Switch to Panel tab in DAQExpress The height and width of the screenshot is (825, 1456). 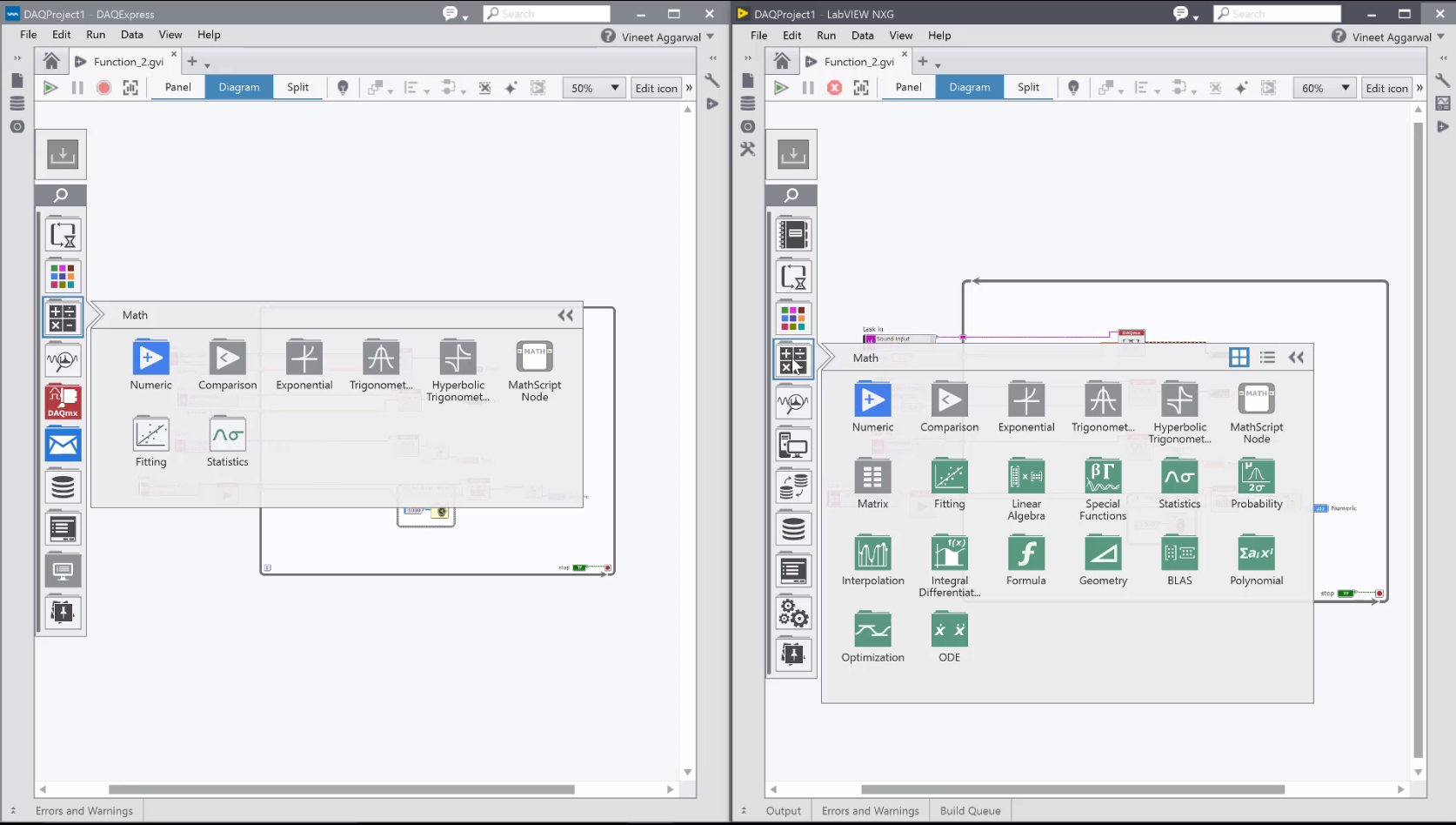click(x=178, y=87)
